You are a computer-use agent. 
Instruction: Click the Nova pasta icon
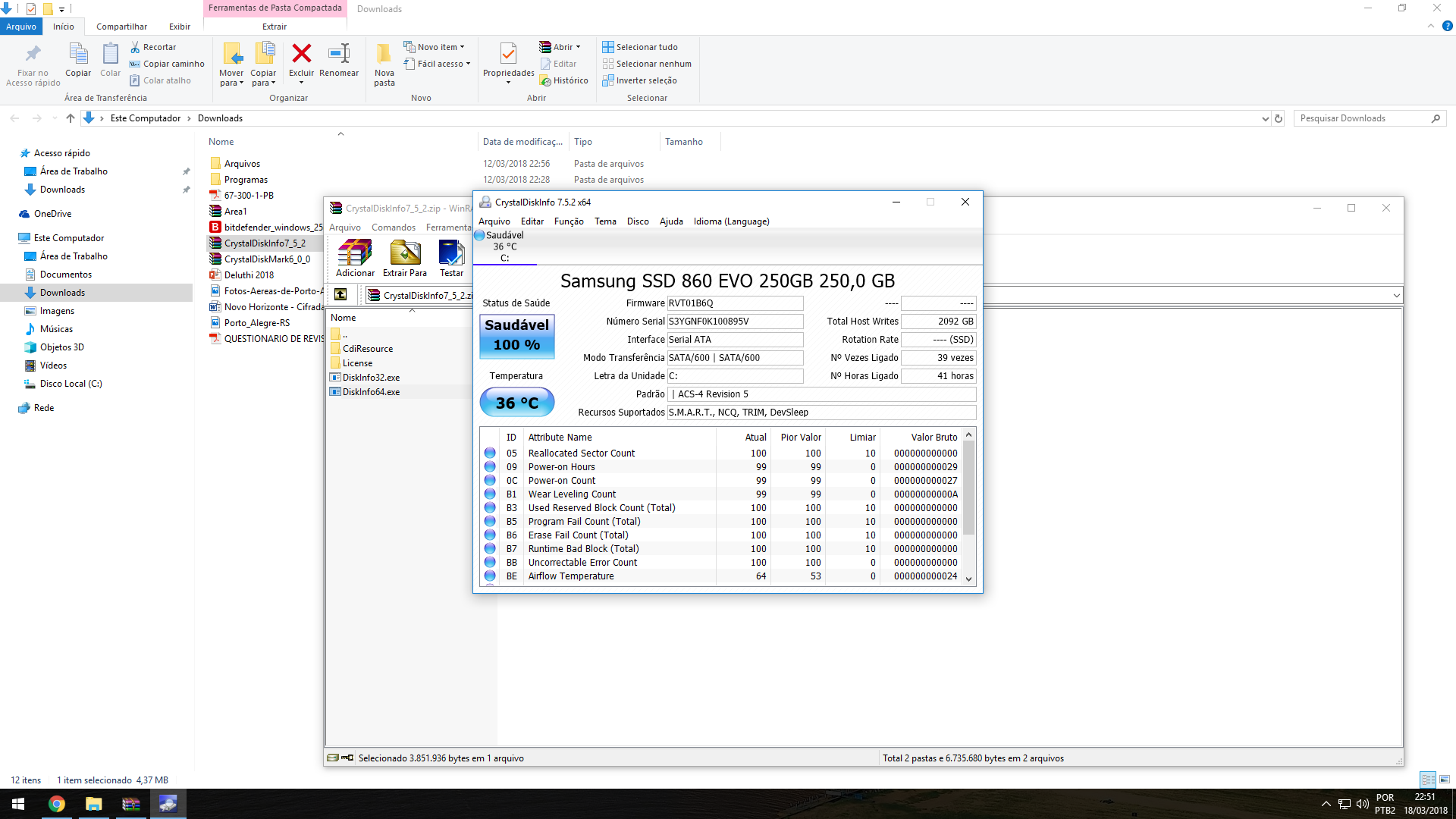pos(384,53)
